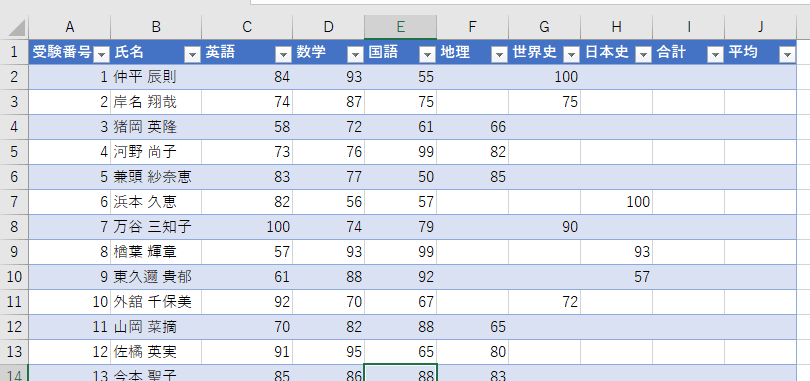Click 国語 score 99 for 河野 尚子
Viewport: 810px width, 381px height.
400,152
